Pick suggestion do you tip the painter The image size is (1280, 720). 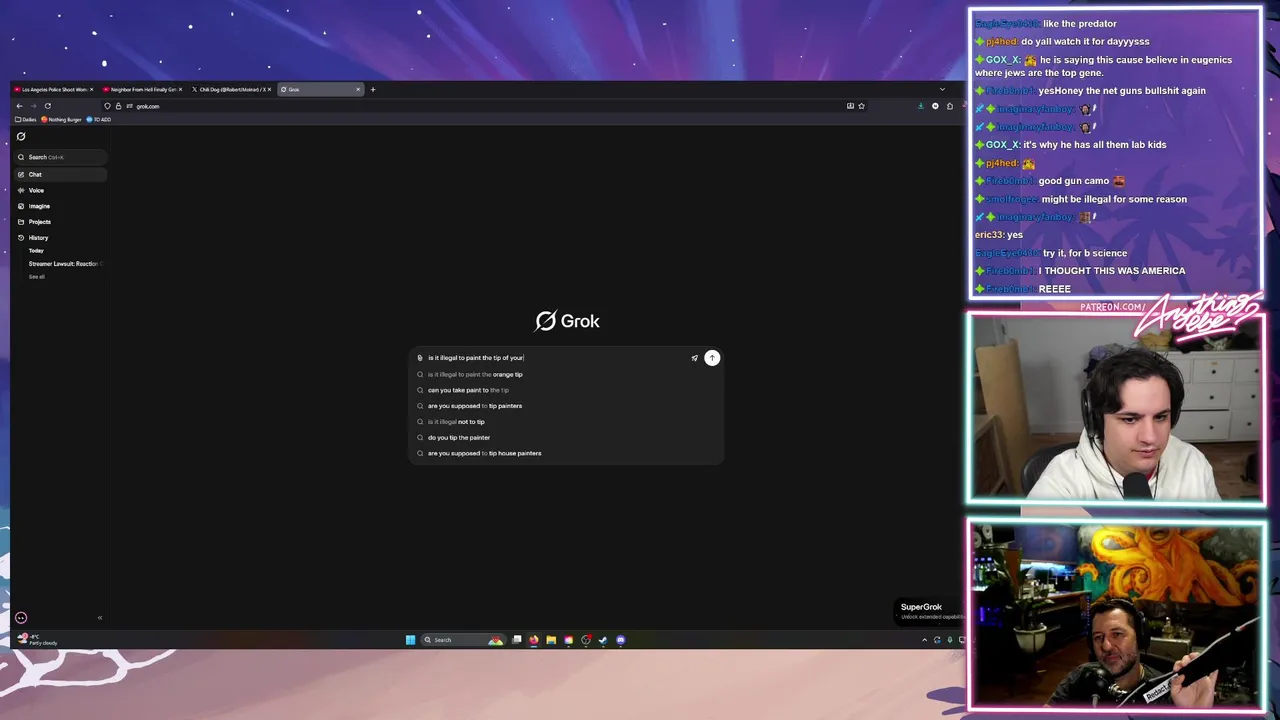(566, 438)
